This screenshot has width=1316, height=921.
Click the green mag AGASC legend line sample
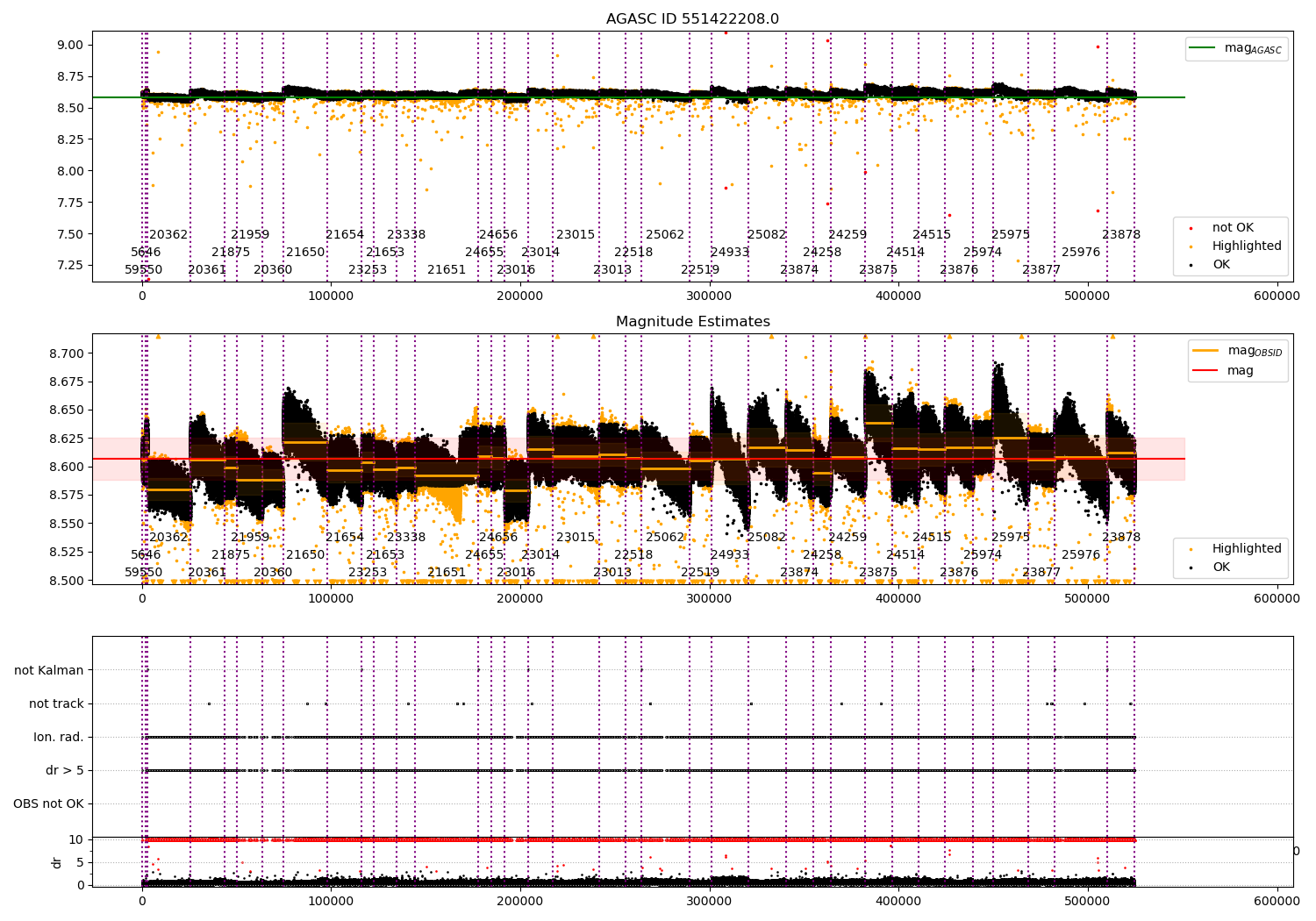[x=1203, y=48]
